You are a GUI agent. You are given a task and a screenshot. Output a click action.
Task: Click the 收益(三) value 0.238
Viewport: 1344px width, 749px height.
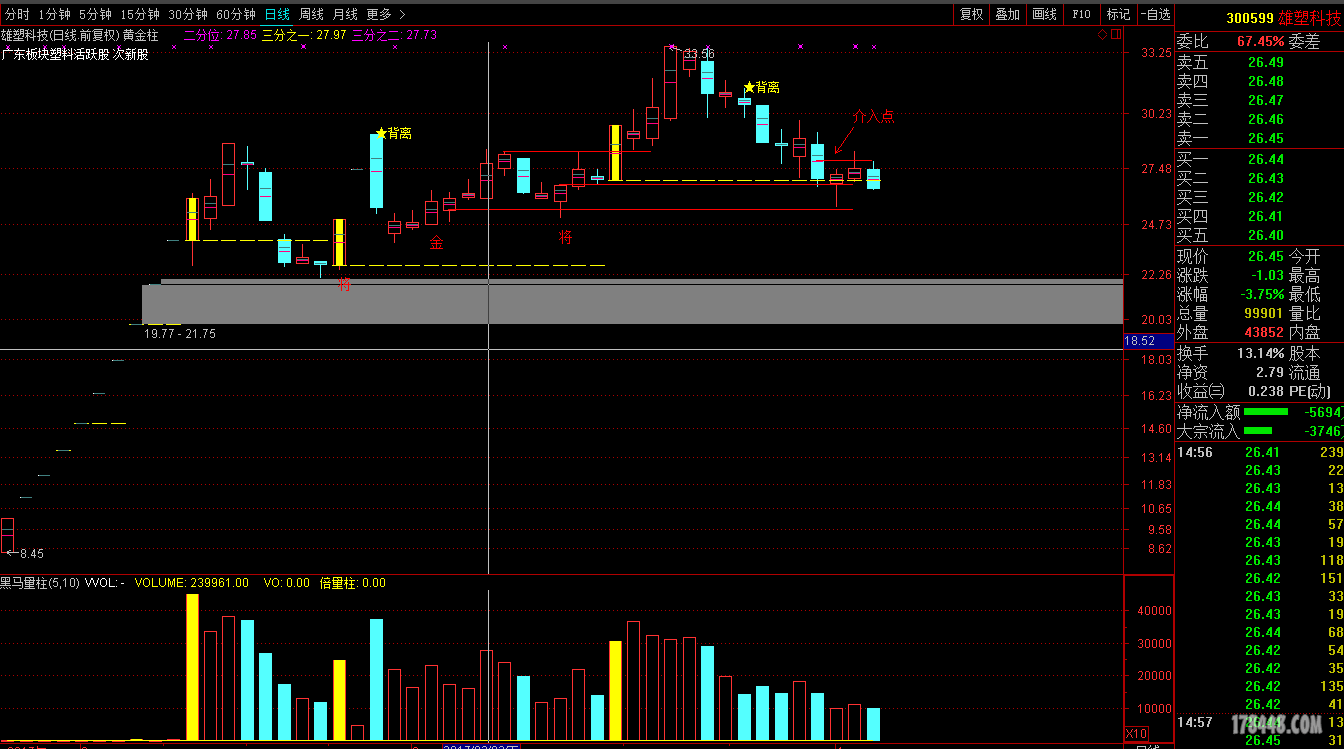(x=1265, y=391)
